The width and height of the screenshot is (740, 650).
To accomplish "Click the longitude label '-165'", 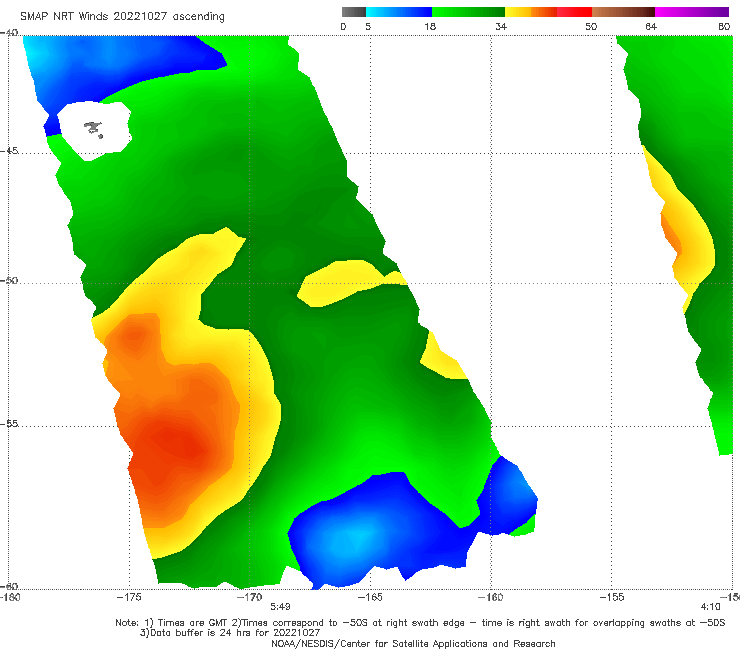I will click(370, 597).
